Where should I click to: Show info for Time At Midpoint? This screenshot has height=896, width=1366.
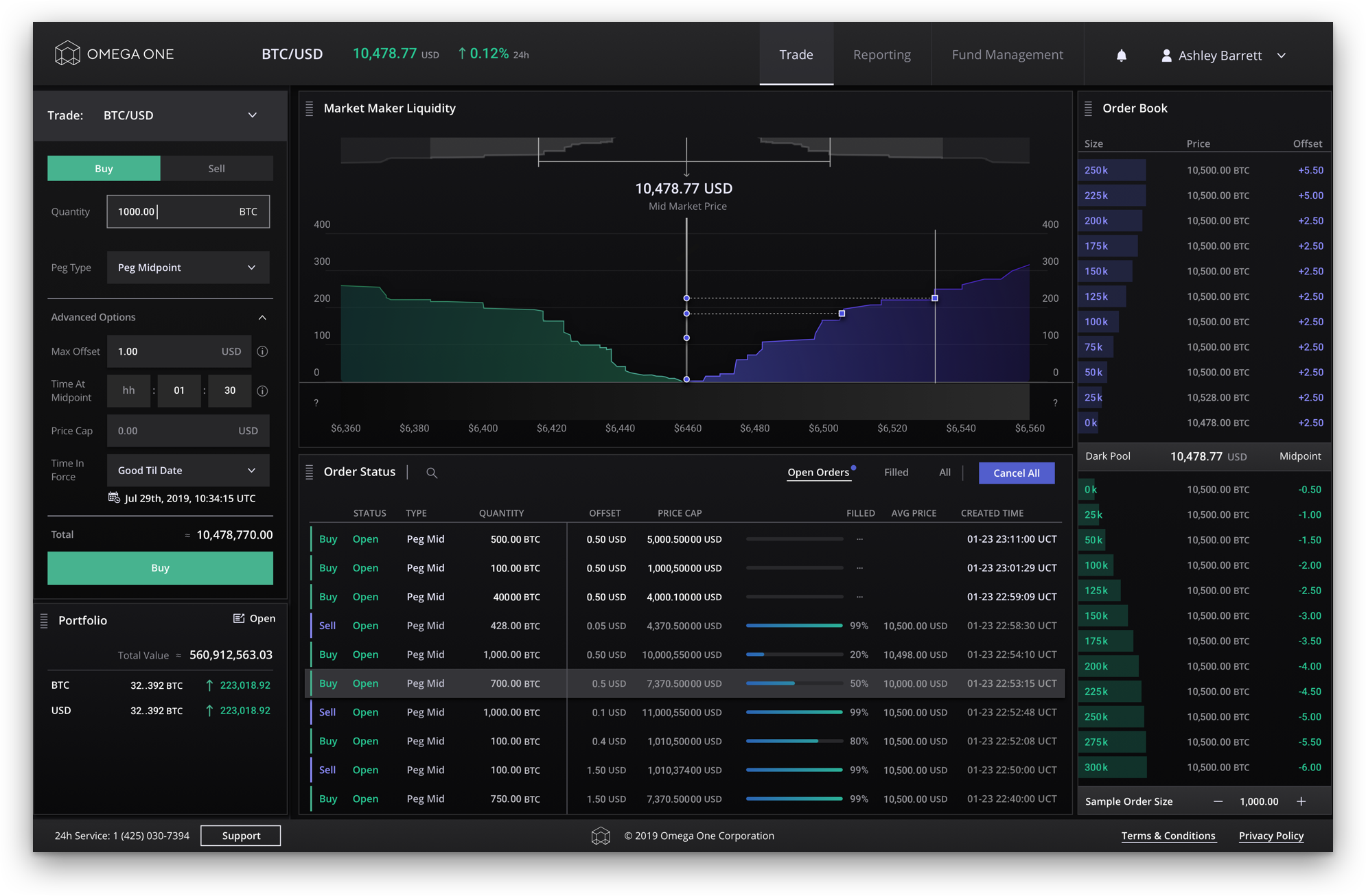(x=262, y=391)
